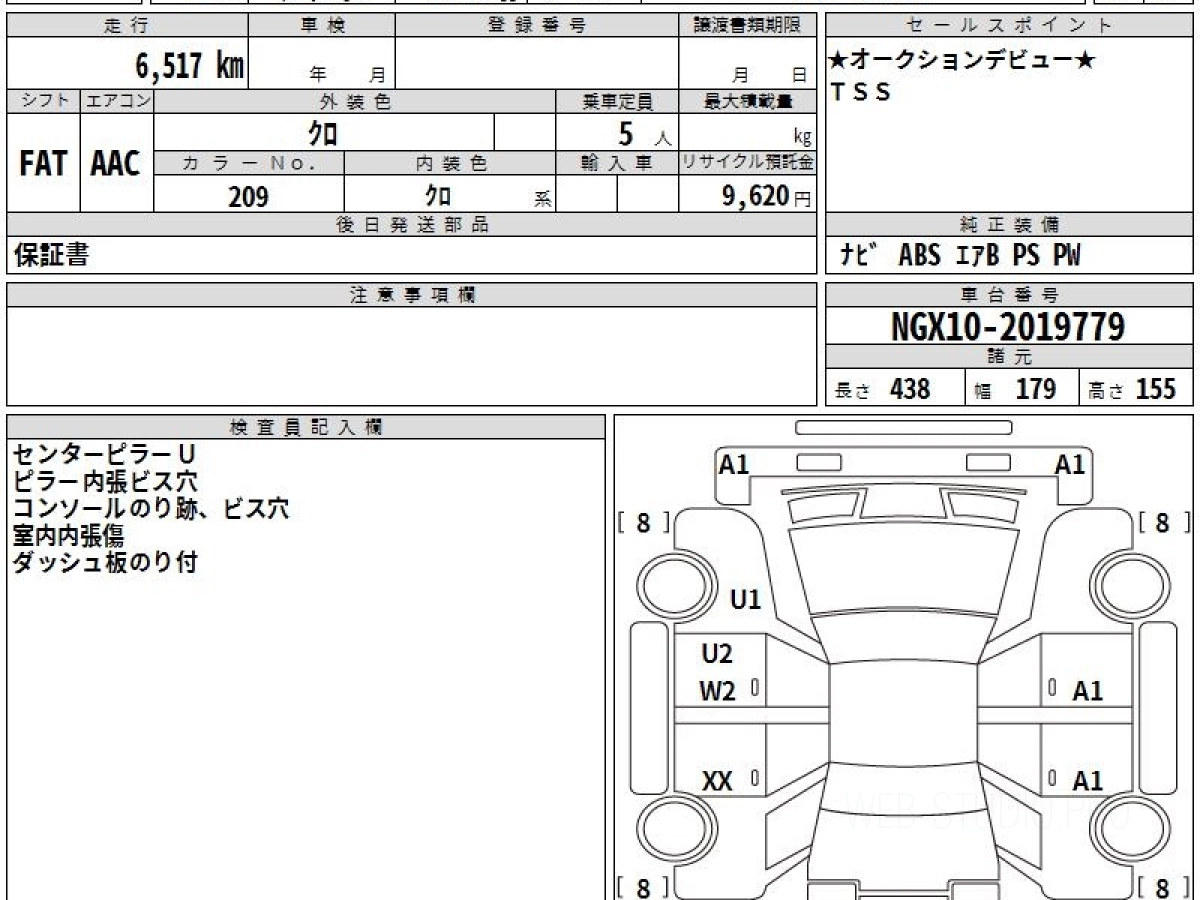Click the 内装色 header
The image size is (1200, 900).
[x=450, y=163]
